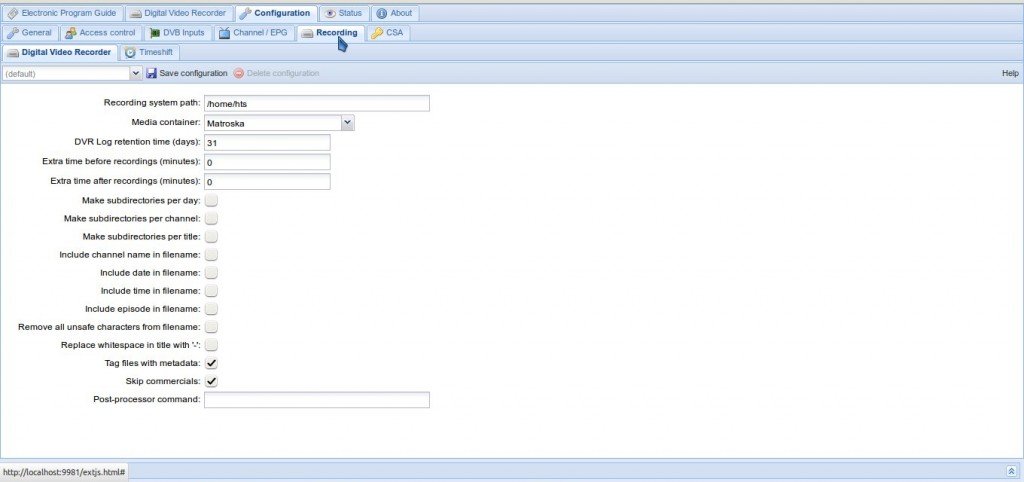
Task: Enable Make subdirectories per day
Action: coord(211,201)
